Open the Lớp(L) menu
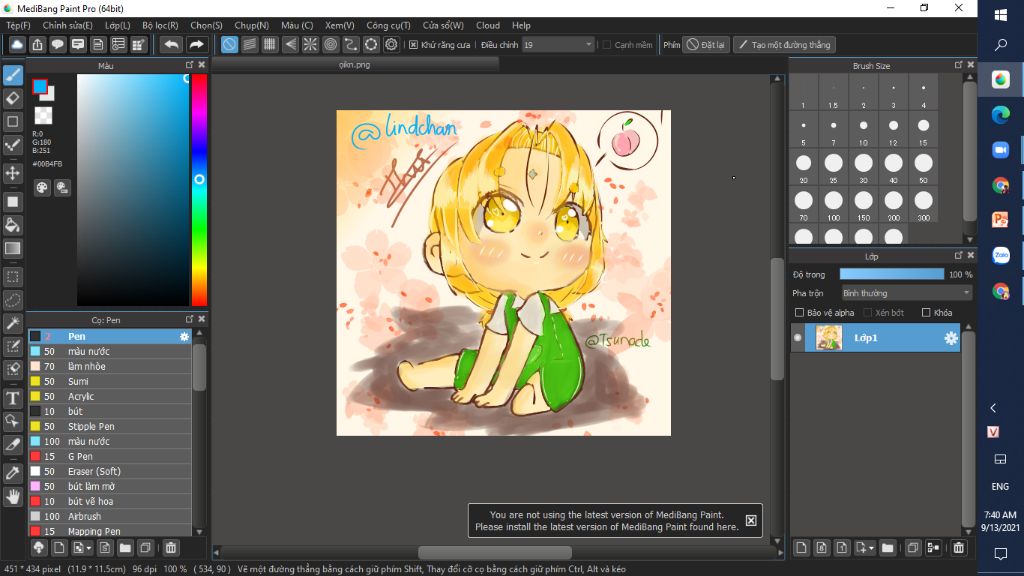The width and height of the screenshot is (1024, 576). tap(118, 25)
